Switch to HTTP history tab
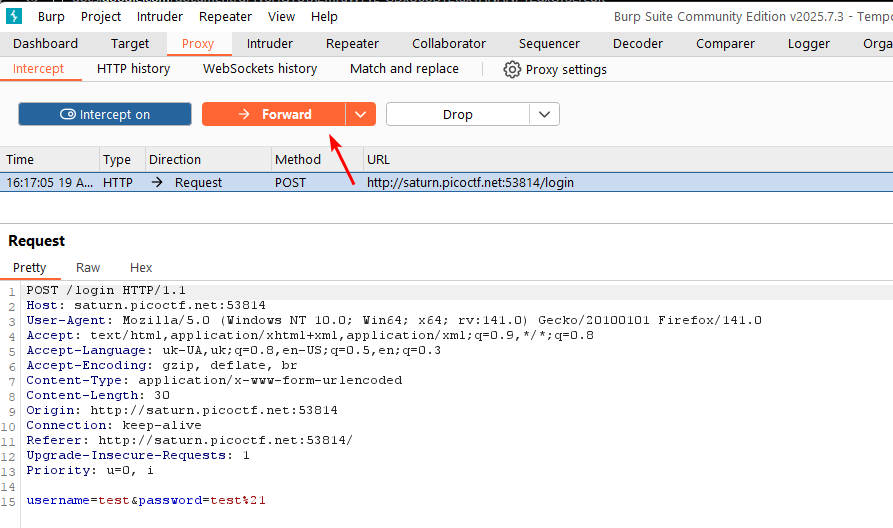Viewport: 893px width, 528px height. pos(133,69)
